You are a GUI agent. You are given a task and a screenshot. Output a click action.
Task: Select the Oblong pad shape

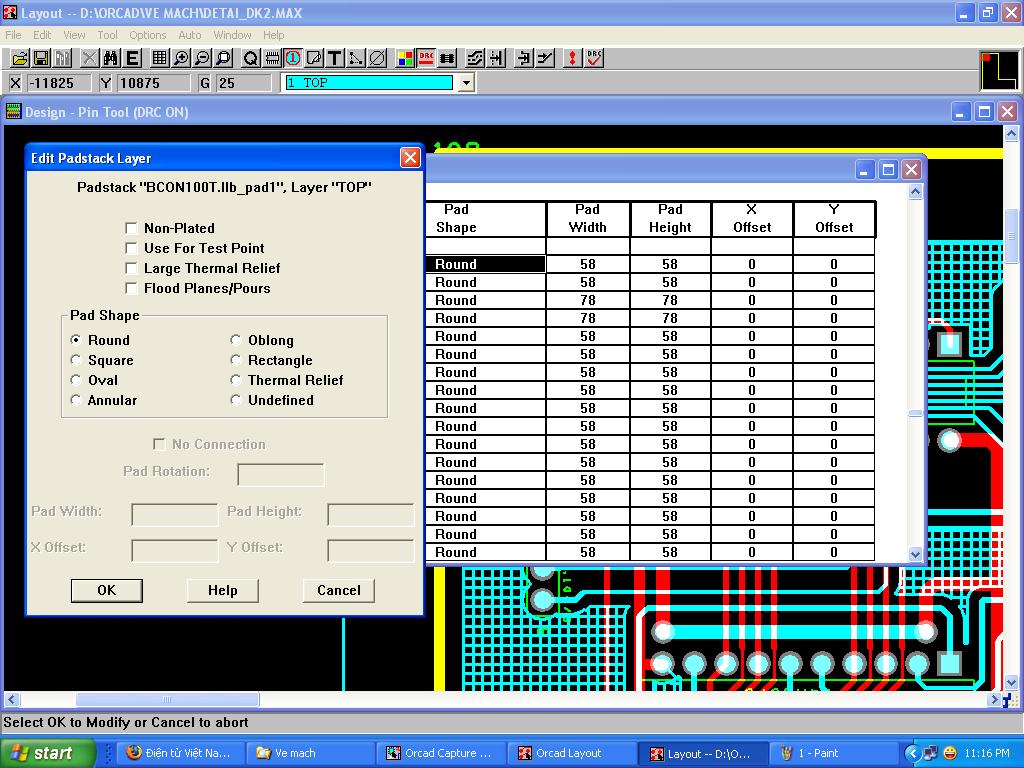click(x=236, y=340)
